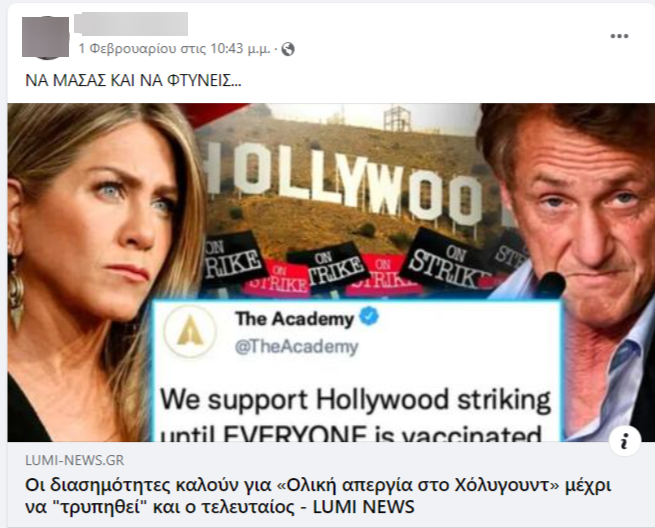Open the article headline about Χόλυγουντ strike

(x=318, y=496)
